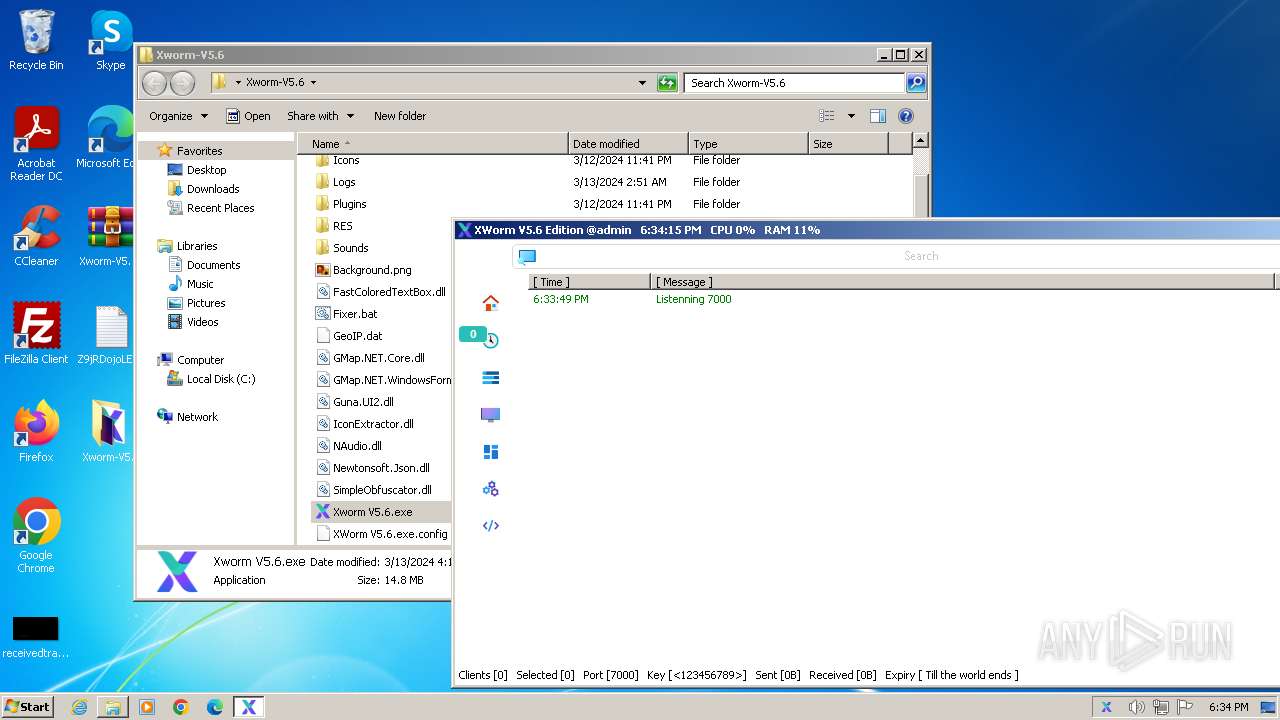Click the blue chat icon beside Search bar

pos(527,256)
